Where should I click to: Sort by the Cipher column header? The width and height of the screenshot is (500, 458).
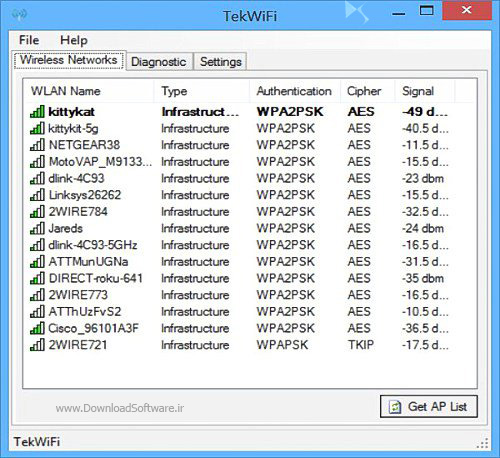(x=368, y=91)
